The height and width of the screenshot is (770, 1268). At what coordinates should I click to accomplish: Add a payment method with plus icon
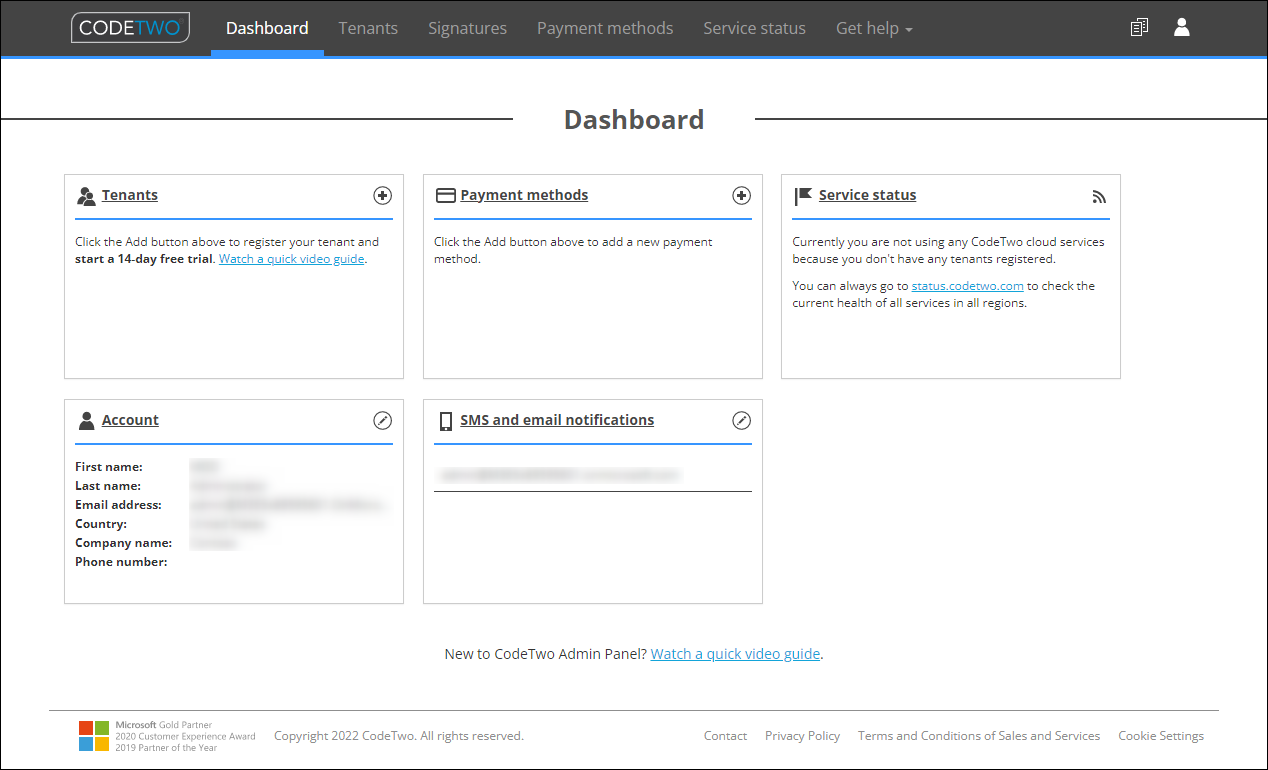(741, 196)
